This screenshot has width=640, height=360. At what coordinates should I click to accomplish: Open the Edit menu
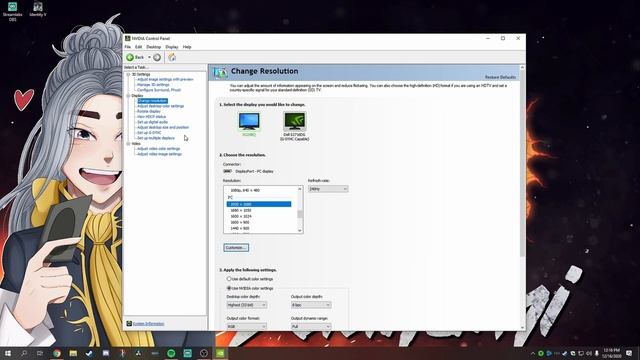pos(138,47)
